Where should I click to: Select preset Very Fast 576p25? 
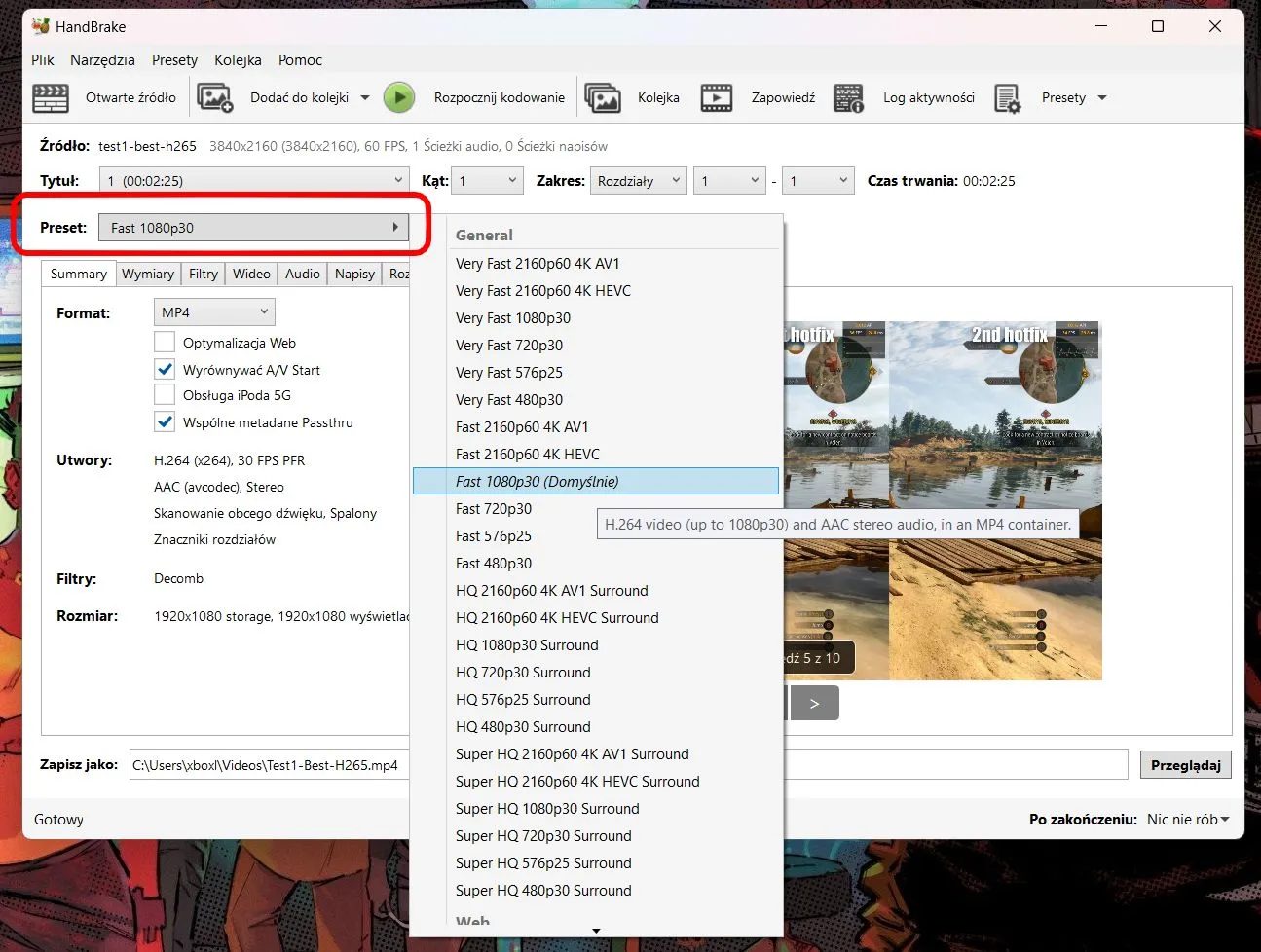pyautogui.click(x=596, y=373)
